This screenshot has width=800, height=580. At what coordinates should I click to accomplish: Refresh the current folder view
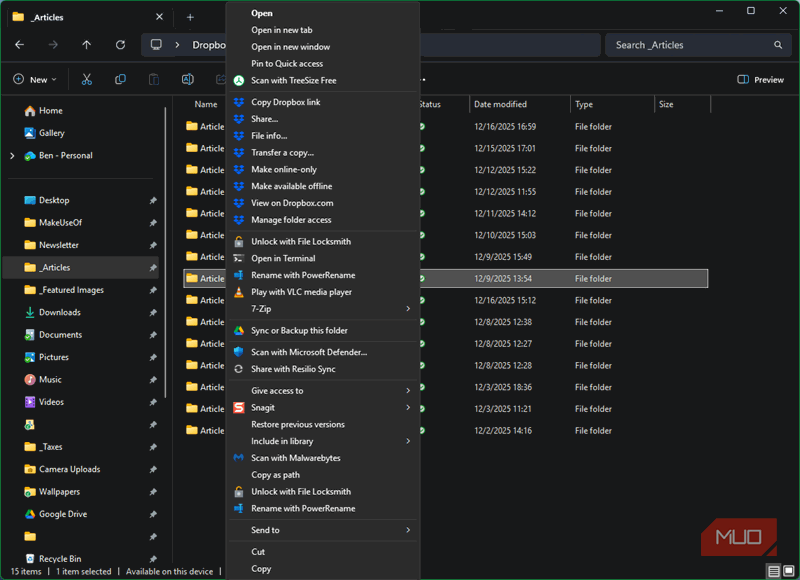[120, 45]
